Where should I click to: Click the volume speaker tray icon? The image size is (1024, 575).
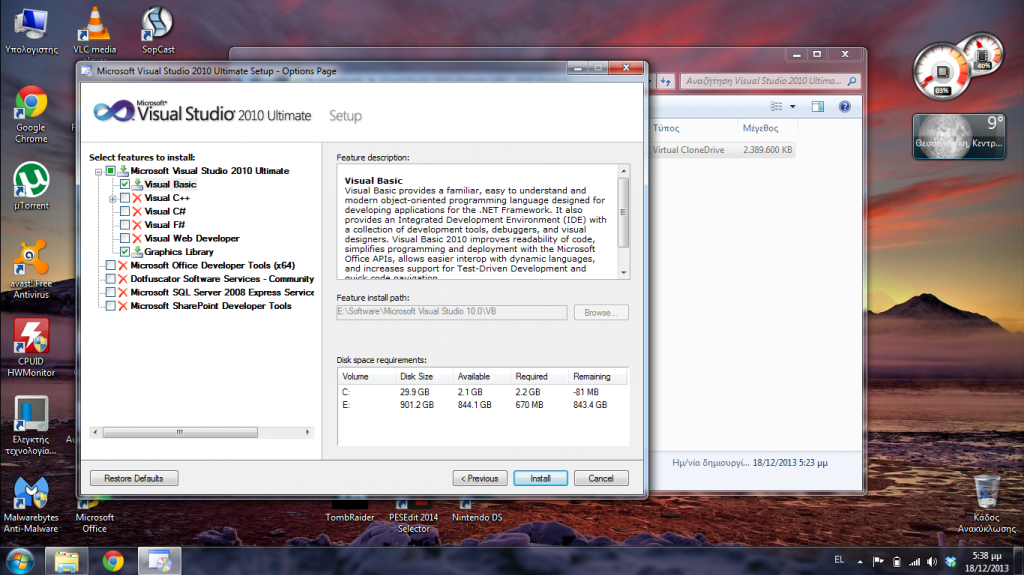[932, 562]
